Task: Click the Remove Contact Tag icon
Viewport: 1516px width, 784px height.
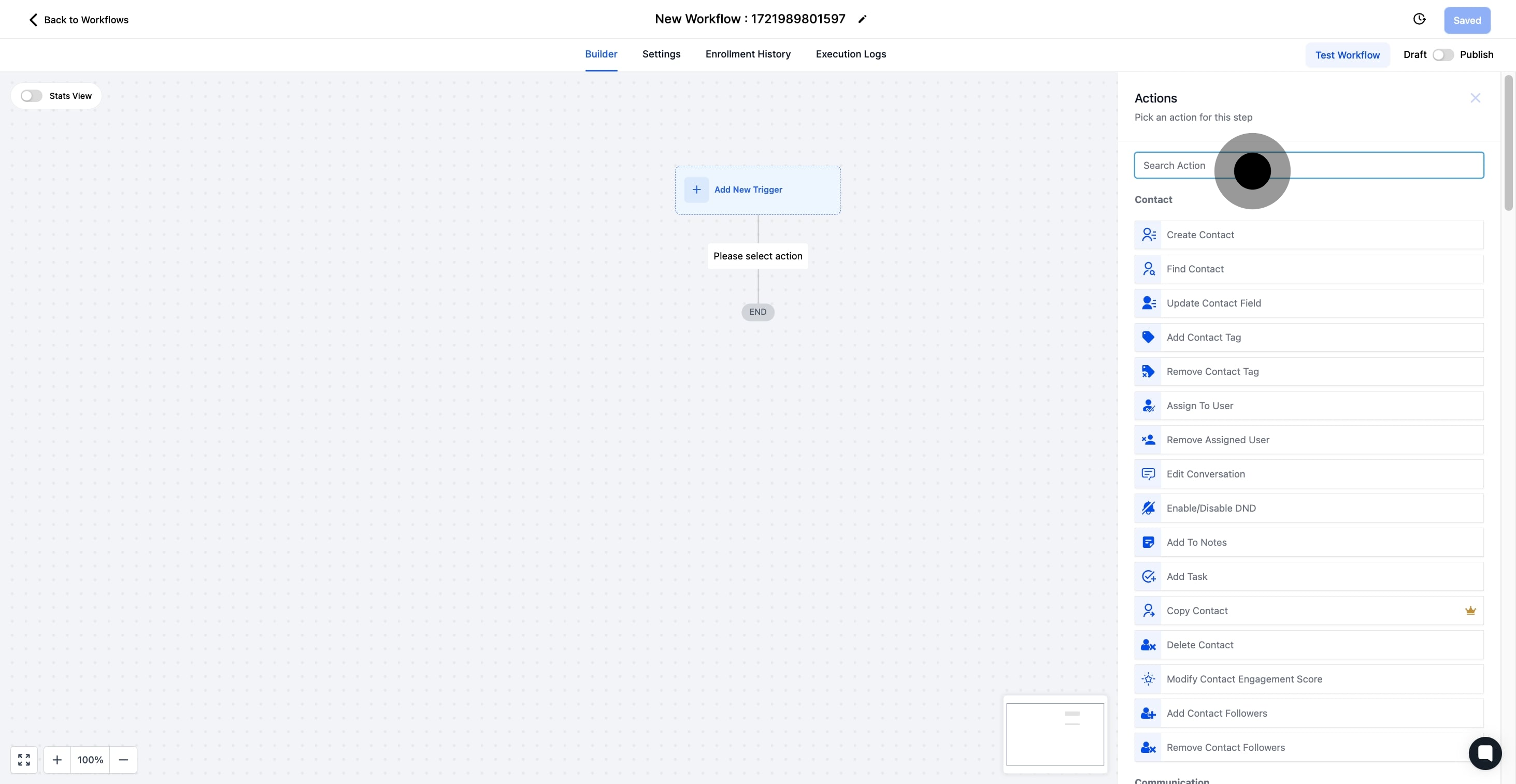Action: (1148, 371)
